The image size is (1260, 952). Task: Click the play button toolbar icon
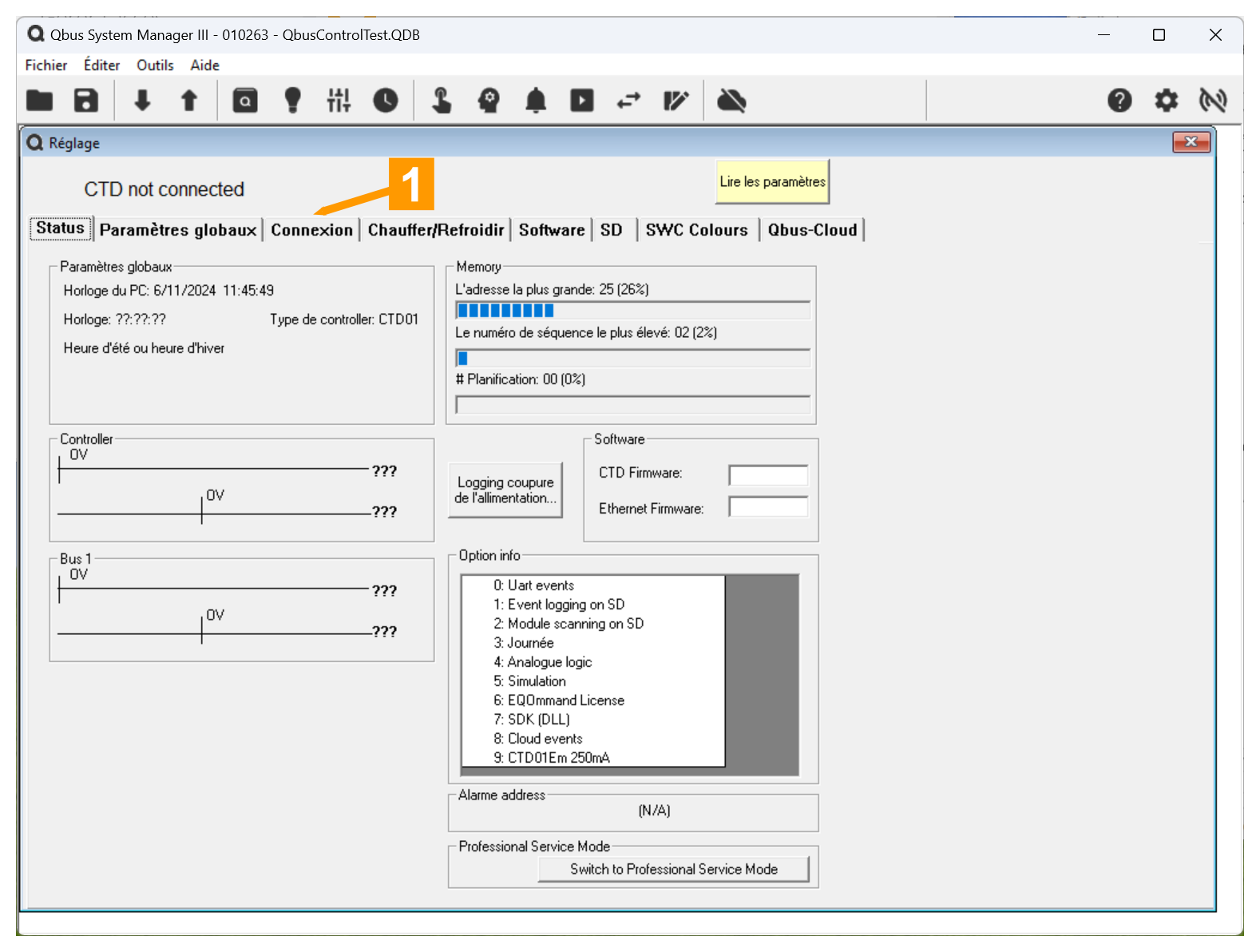(x=582, y=101)
